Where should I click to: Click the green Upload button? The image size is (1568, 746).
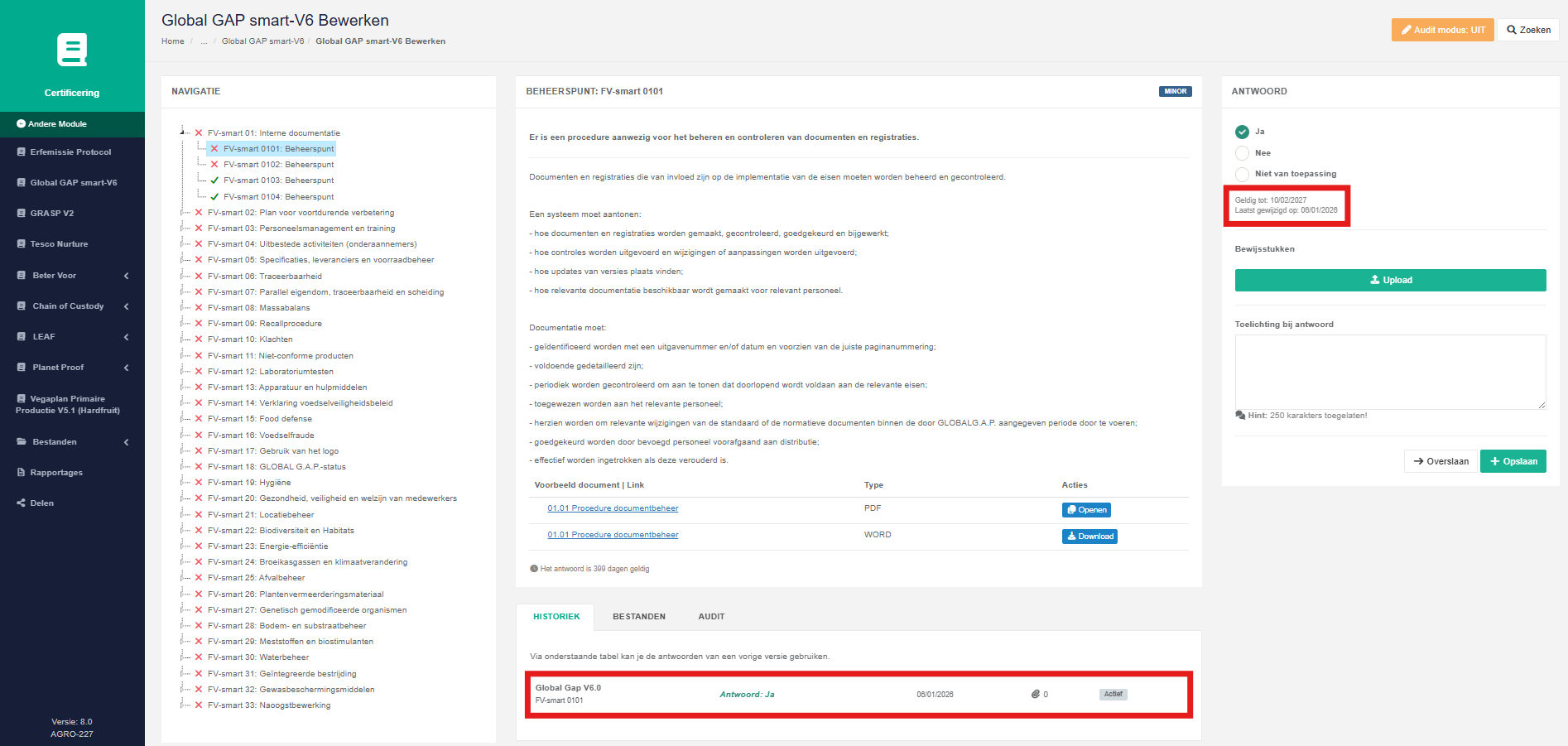pos(1391,280)
